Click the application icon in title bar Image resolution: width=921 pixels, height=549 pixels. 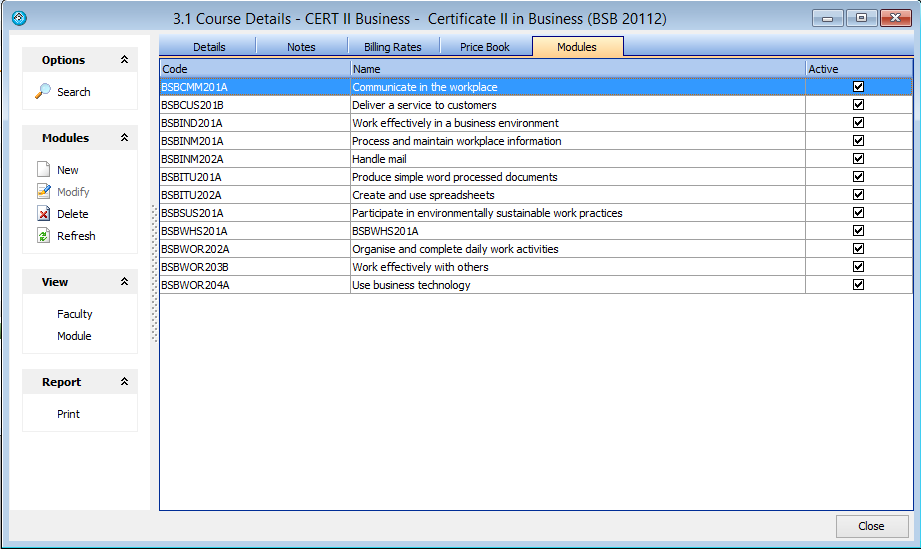(x=18, y=18)
